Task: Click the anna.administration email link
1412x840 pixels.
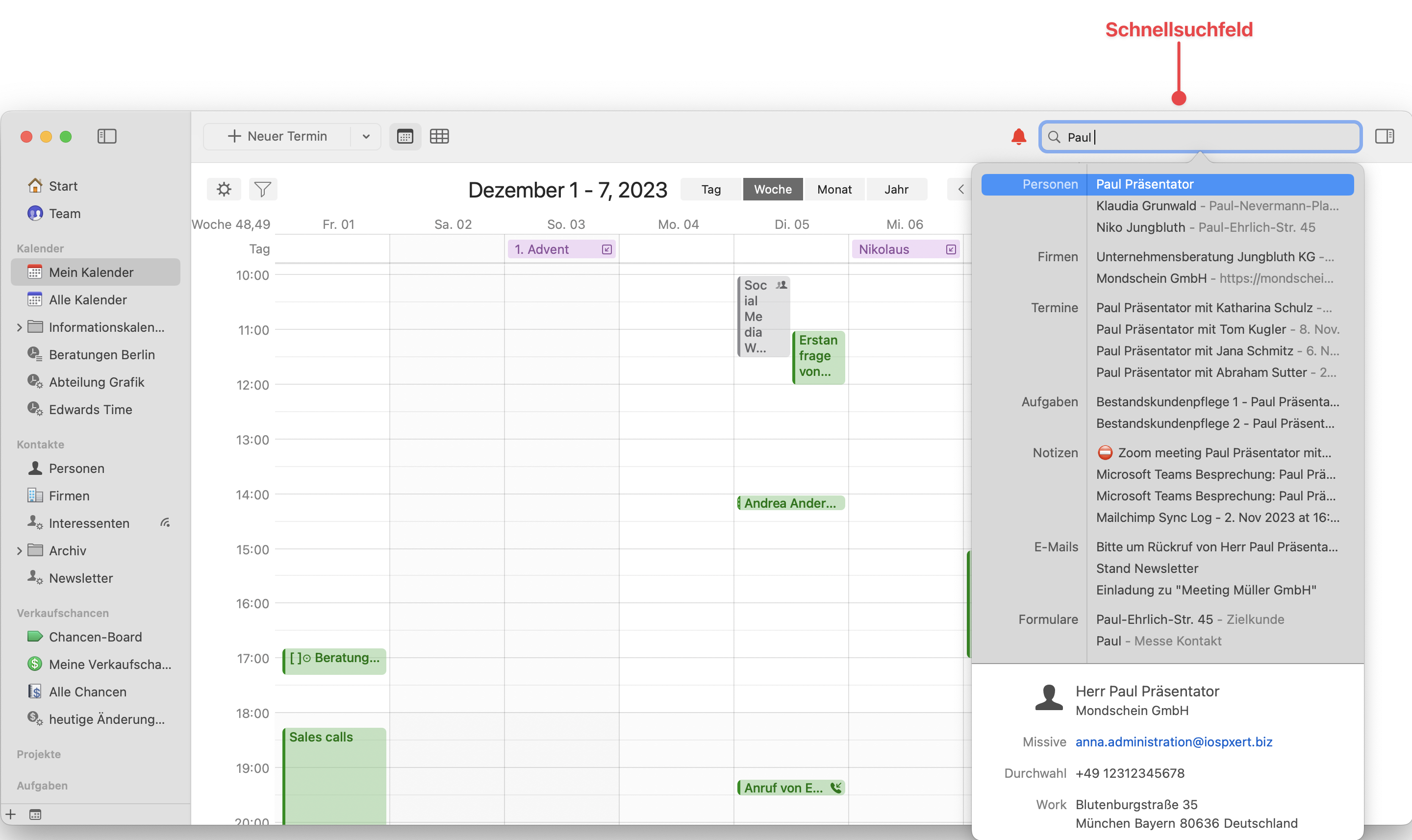Action: (x=1173, y=741)
